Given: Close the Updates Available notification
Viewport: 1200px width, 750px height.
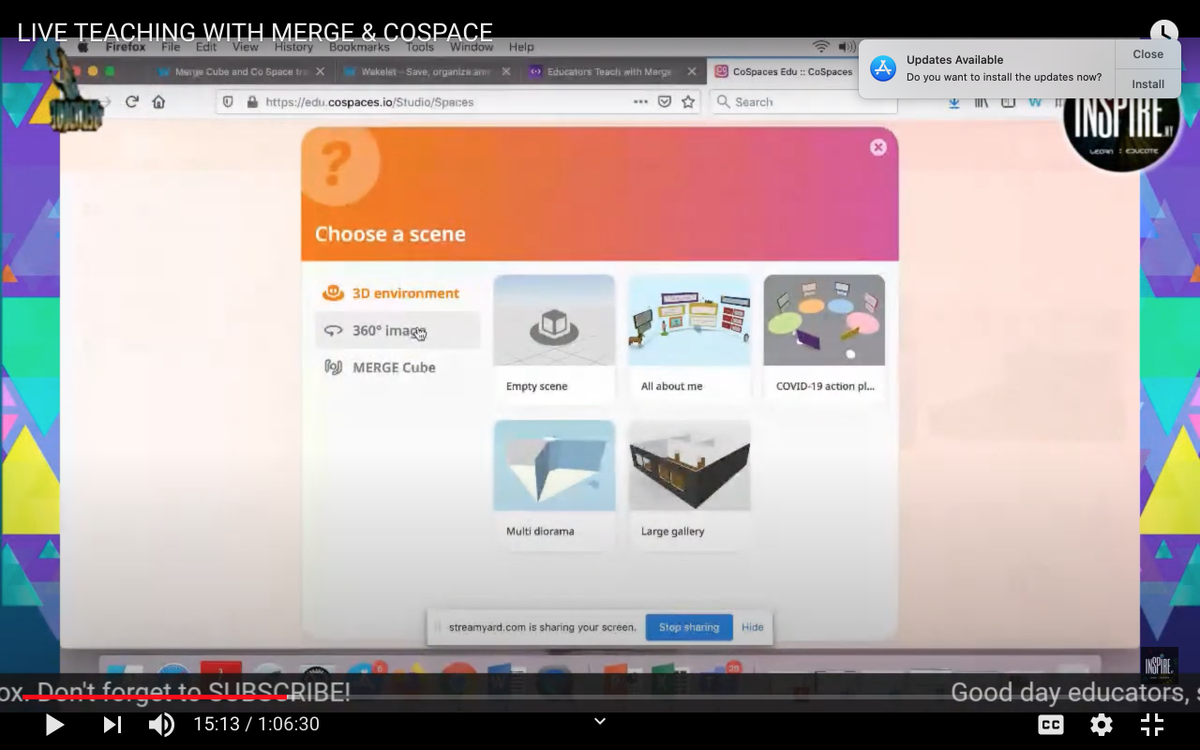Looking at the screenshot, I should (1148, 54).
